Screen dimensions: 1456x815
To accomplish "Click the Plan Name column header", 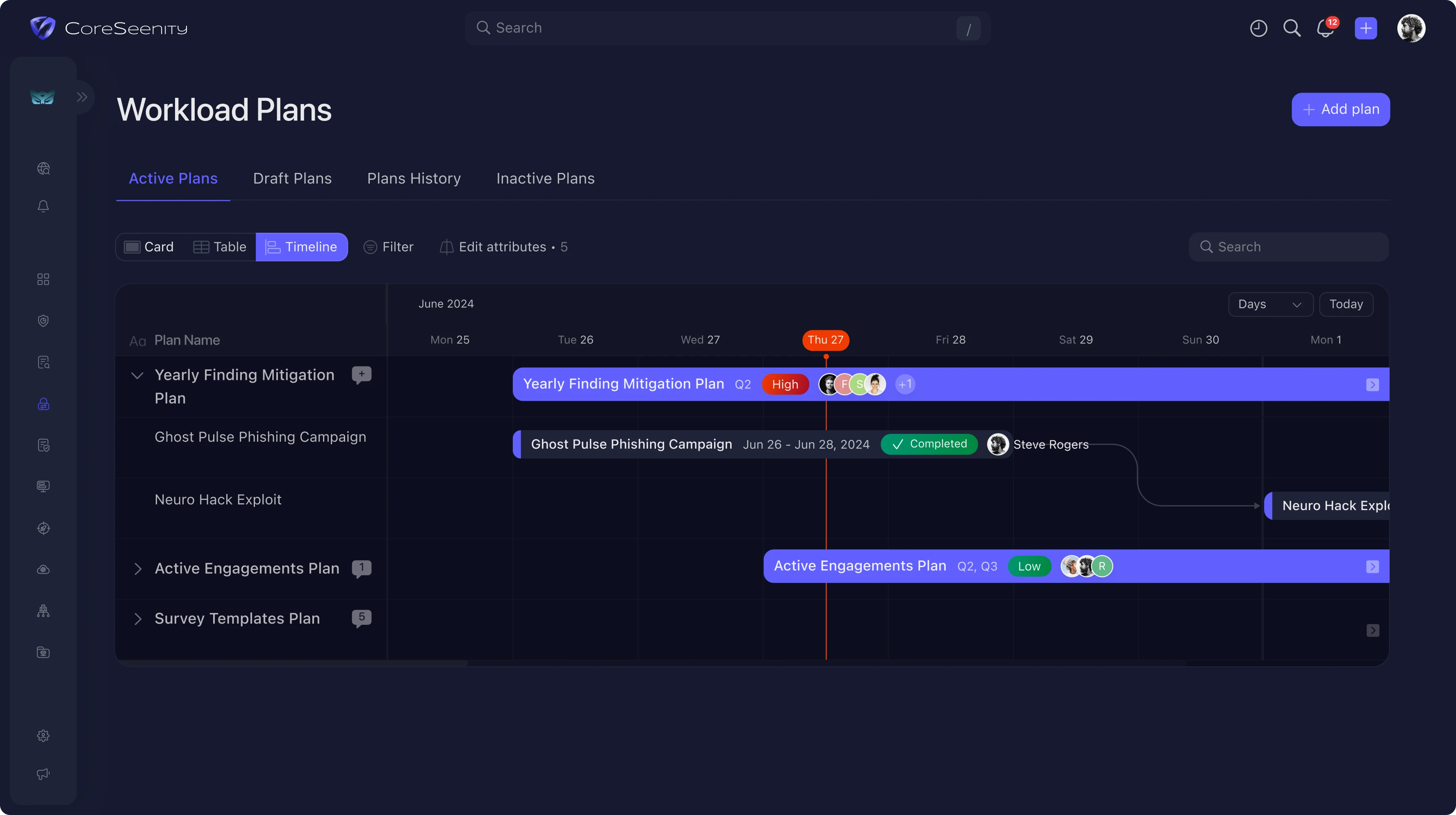I will 187,340.
